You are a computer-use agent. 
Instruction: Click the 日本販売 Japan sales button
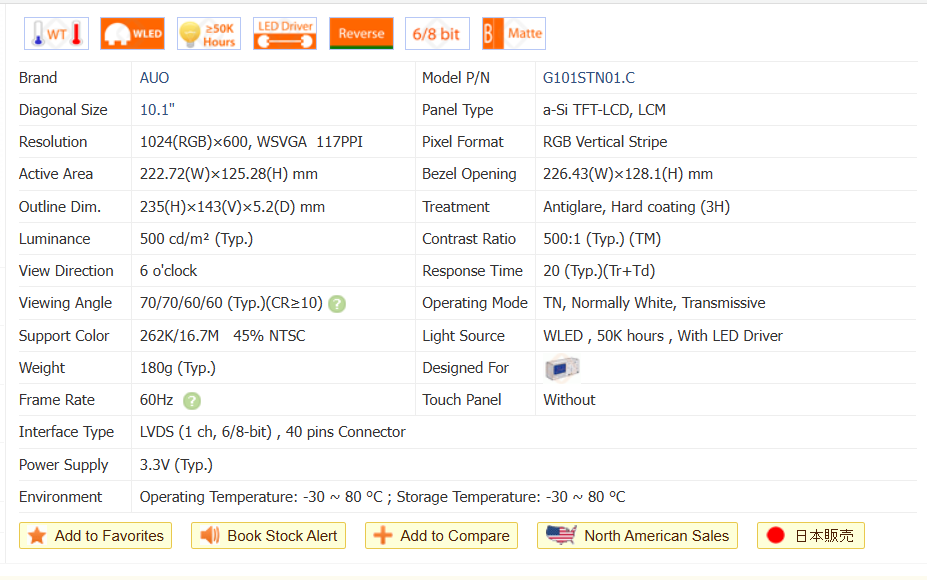point(810,536)
